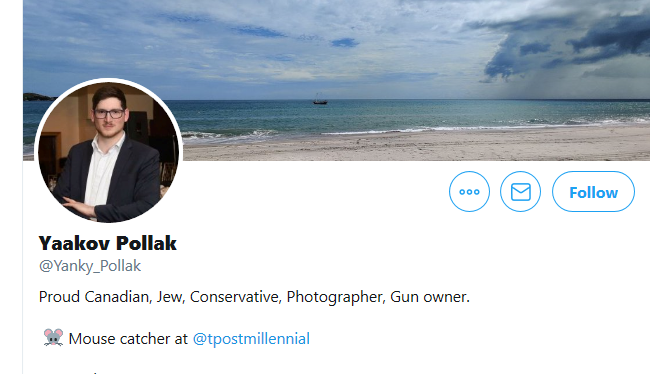The image size is (650, 374).
Task: Select the Yaakov Pollak display name
Action: click(108, 243)
